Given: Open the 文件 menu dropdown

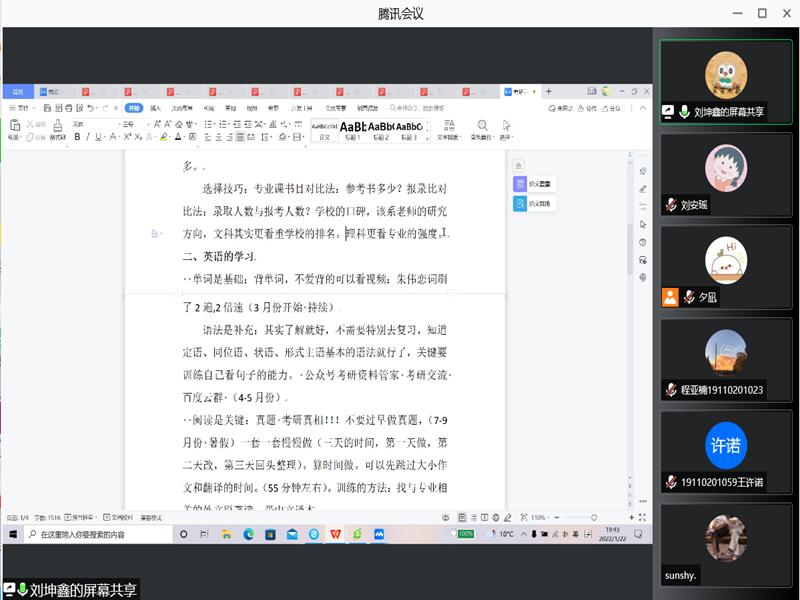Looking at the screenshot, I should 22,108.
